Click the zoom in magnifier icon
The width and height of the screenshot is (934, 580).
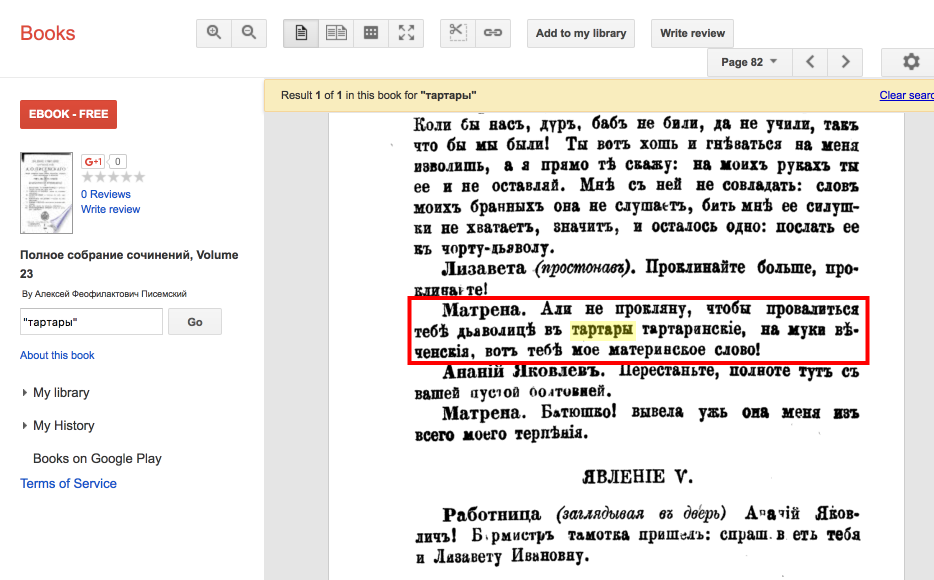214,33
